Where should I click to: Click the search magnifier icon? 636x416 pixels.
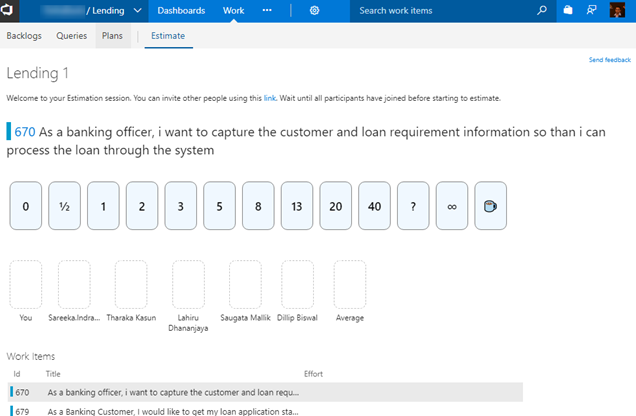[x=542, y=11]
